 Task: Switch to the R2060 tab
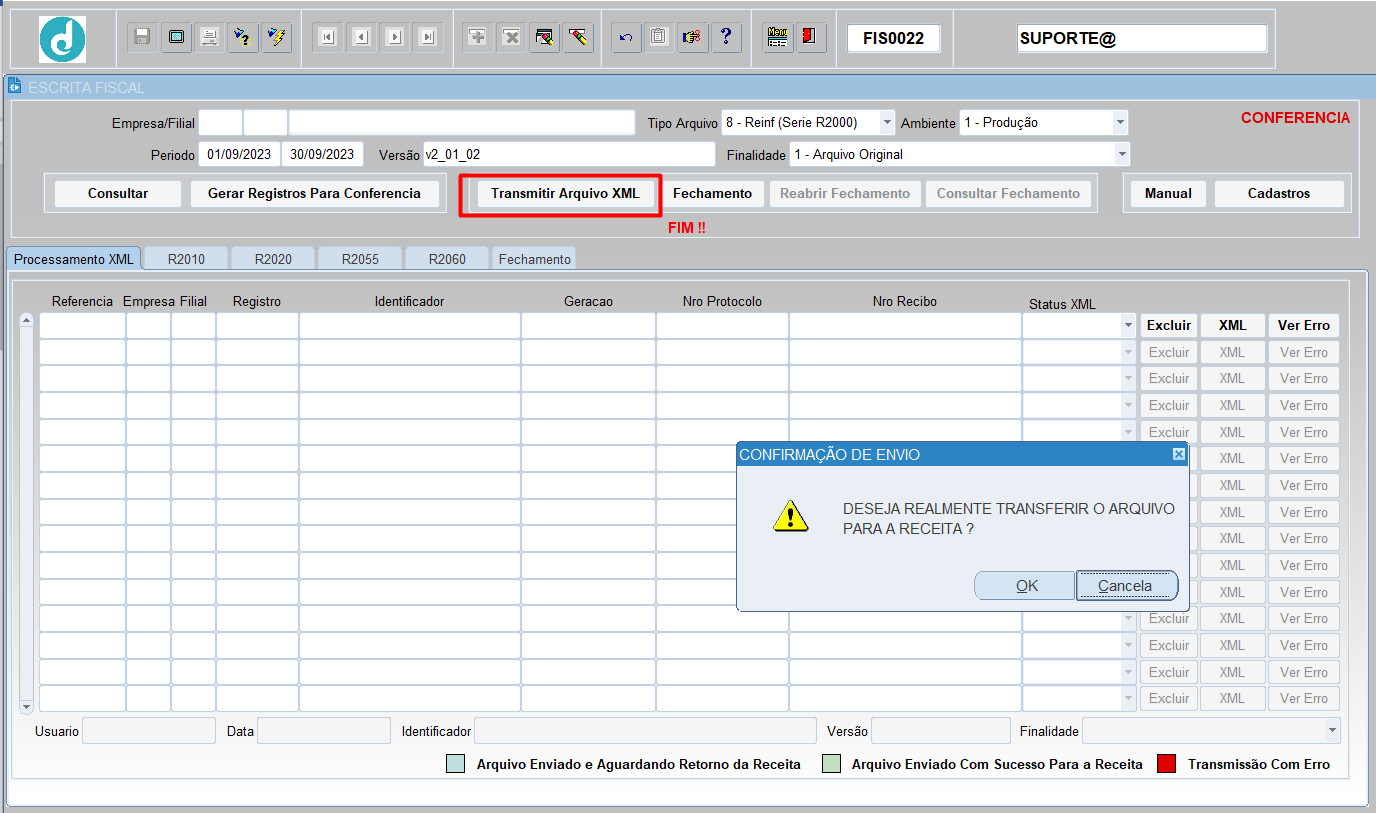tap(447, 259)
